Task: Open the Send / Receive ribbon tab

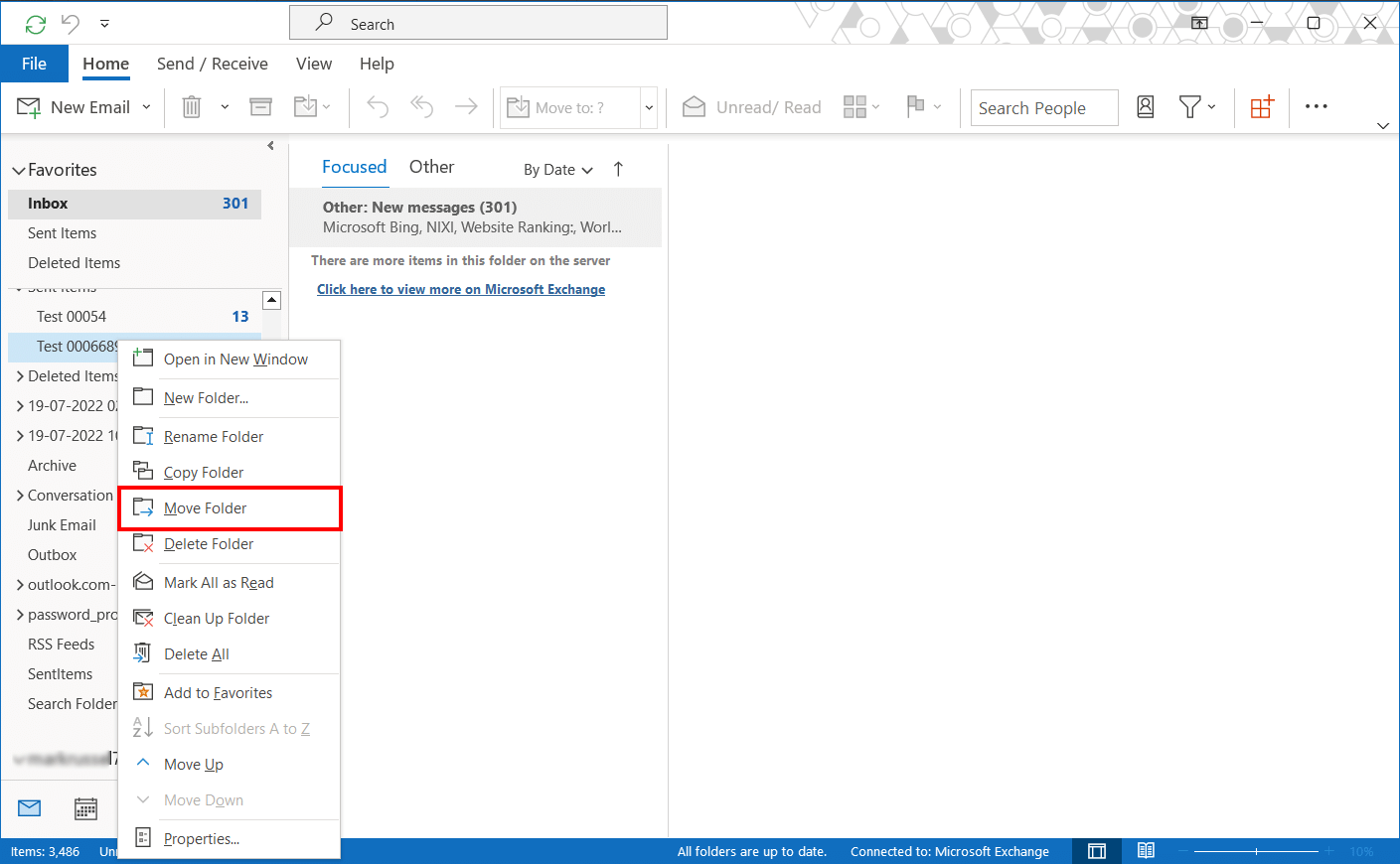Action: 212,64
